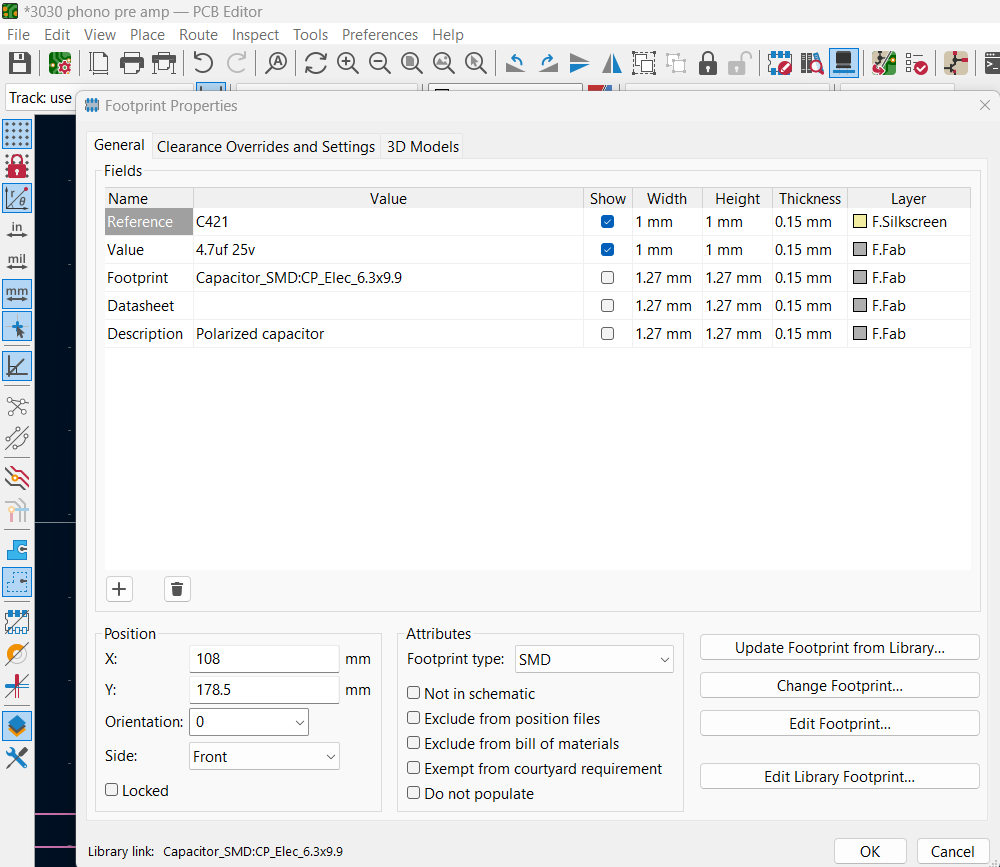
Task: Lock selected items padlock icon
Action: pyautogui.click(x=708, y=63)
